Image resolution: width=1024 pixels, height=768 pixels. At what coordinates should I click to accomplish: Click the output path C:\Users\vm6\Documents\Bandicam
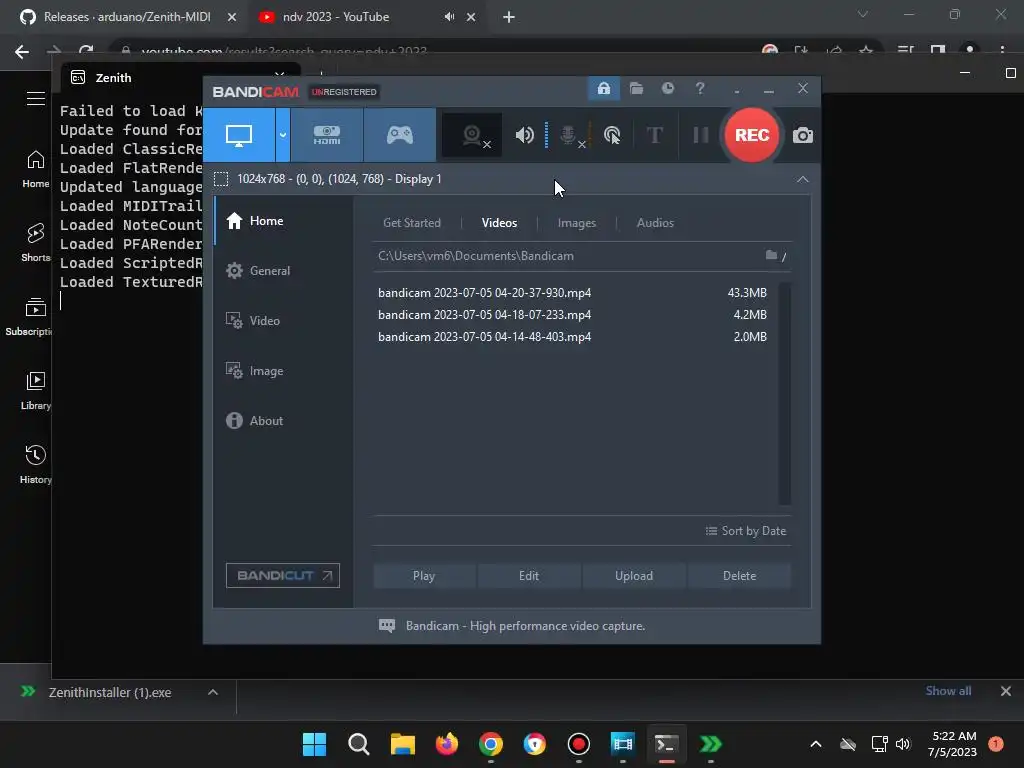click(x=475, y=256)
